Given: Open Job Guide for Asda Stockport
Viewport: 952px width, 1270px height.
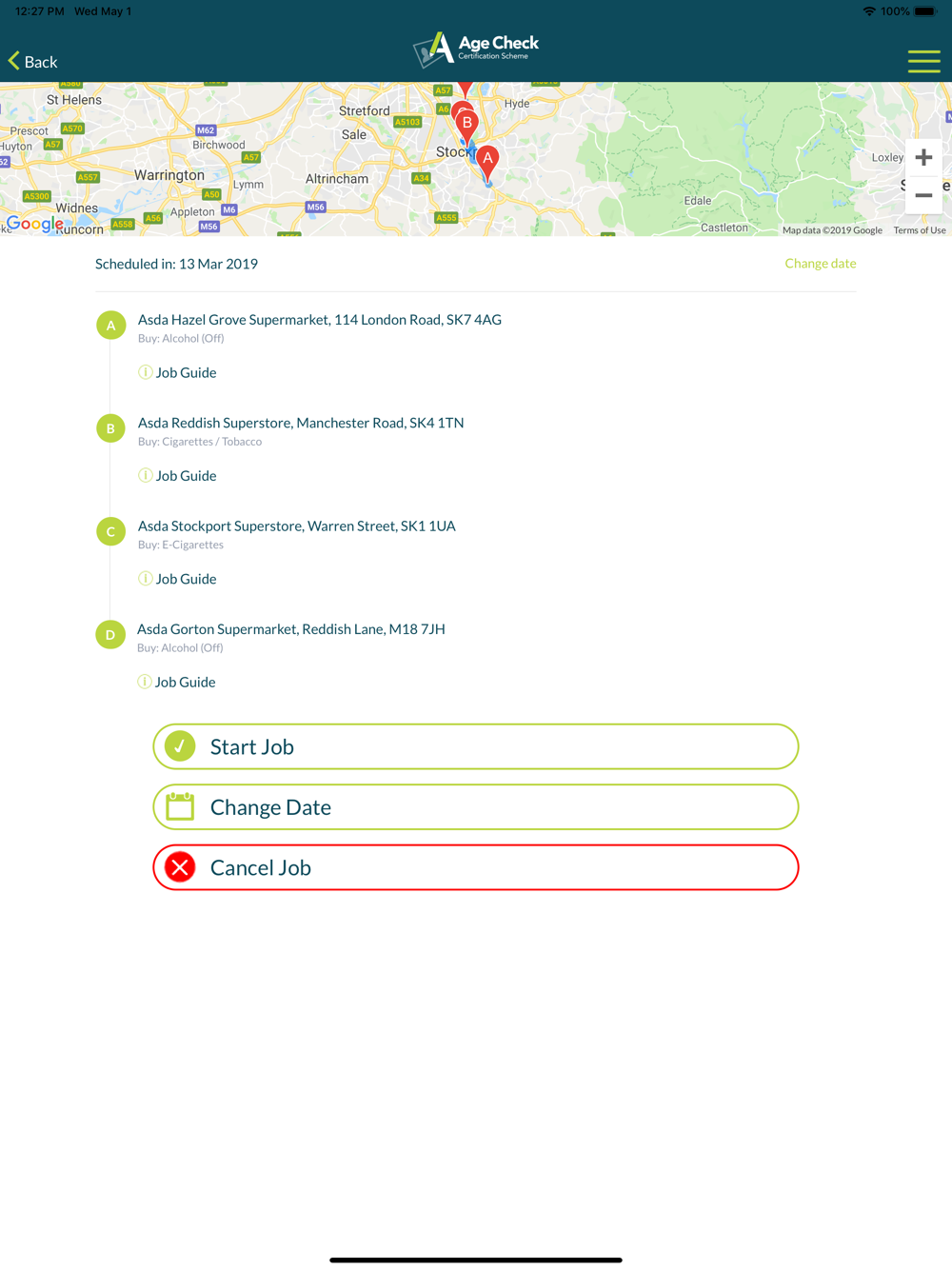Looking at the screenshot, I should pyautogui.click(x=186, y=579).
